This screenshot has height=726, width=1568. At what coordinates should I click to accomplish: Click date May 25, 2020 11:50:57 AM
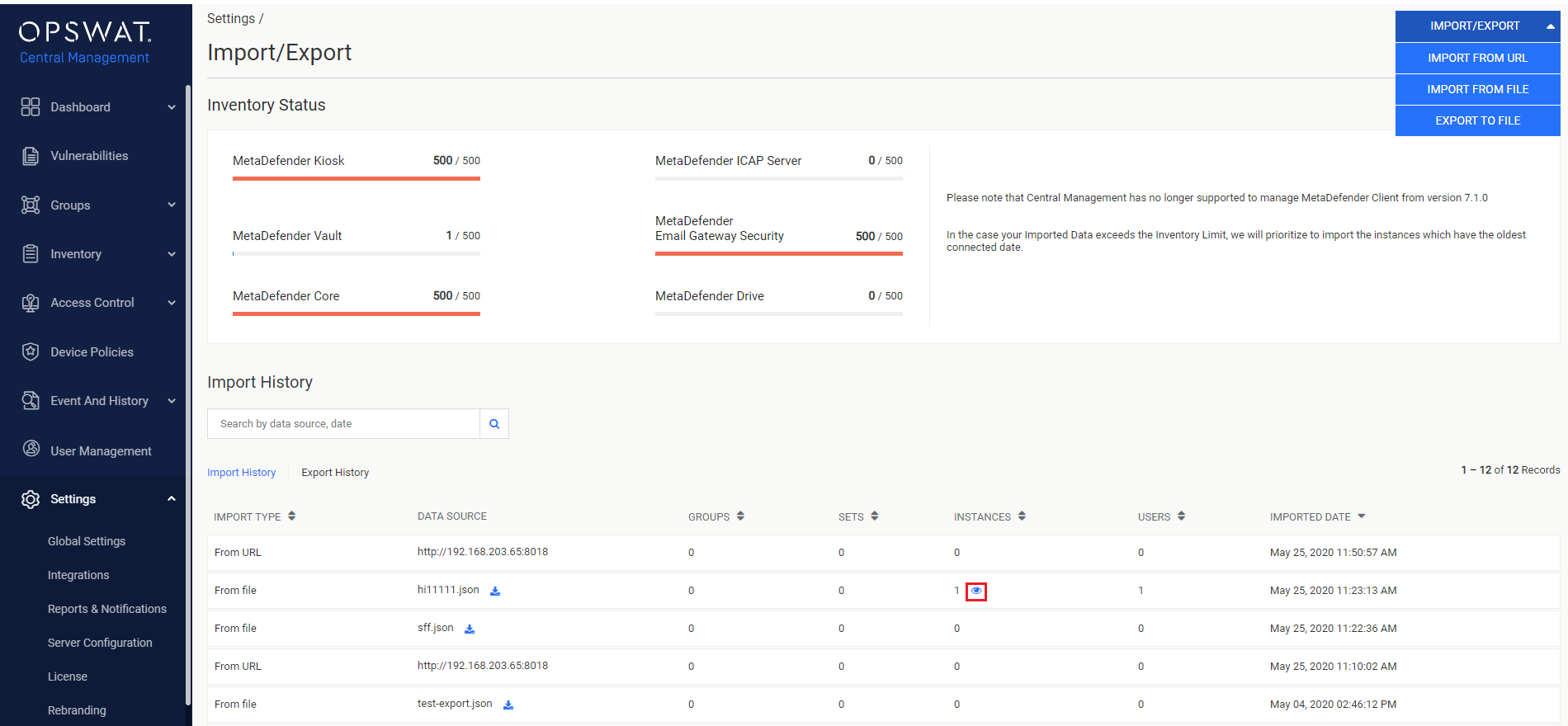pos(1334,553)
